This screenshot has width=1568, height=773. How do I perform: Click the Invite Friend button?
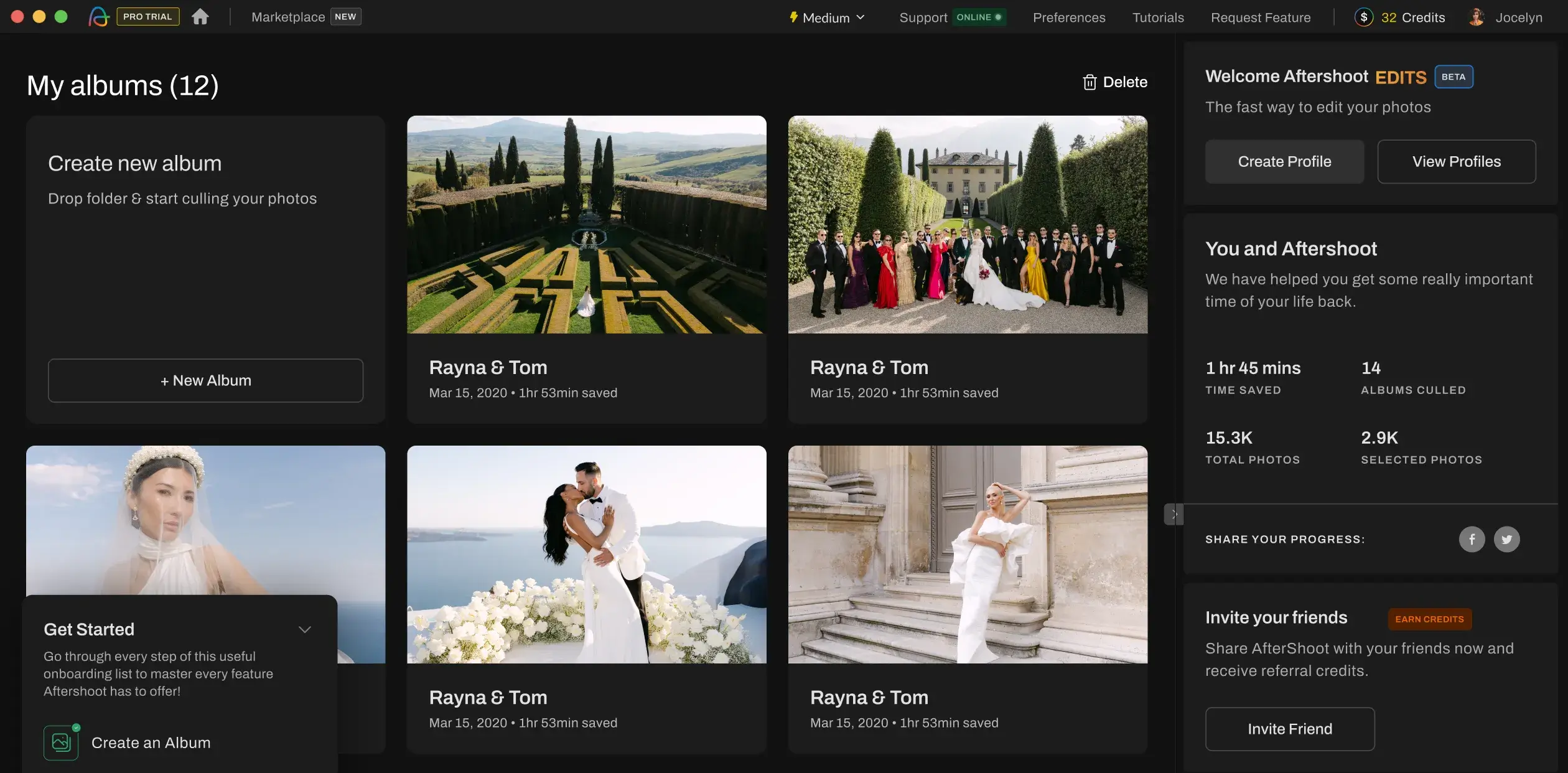click(1289, 729)
